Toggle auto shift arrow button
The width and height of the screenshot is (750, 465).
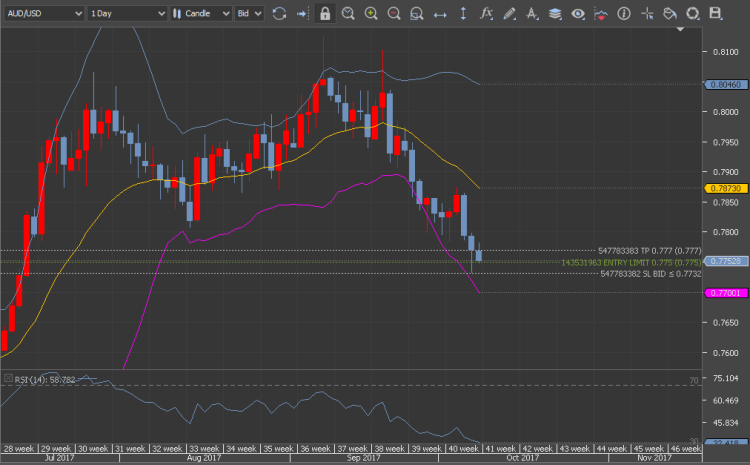tap(301, 14)
